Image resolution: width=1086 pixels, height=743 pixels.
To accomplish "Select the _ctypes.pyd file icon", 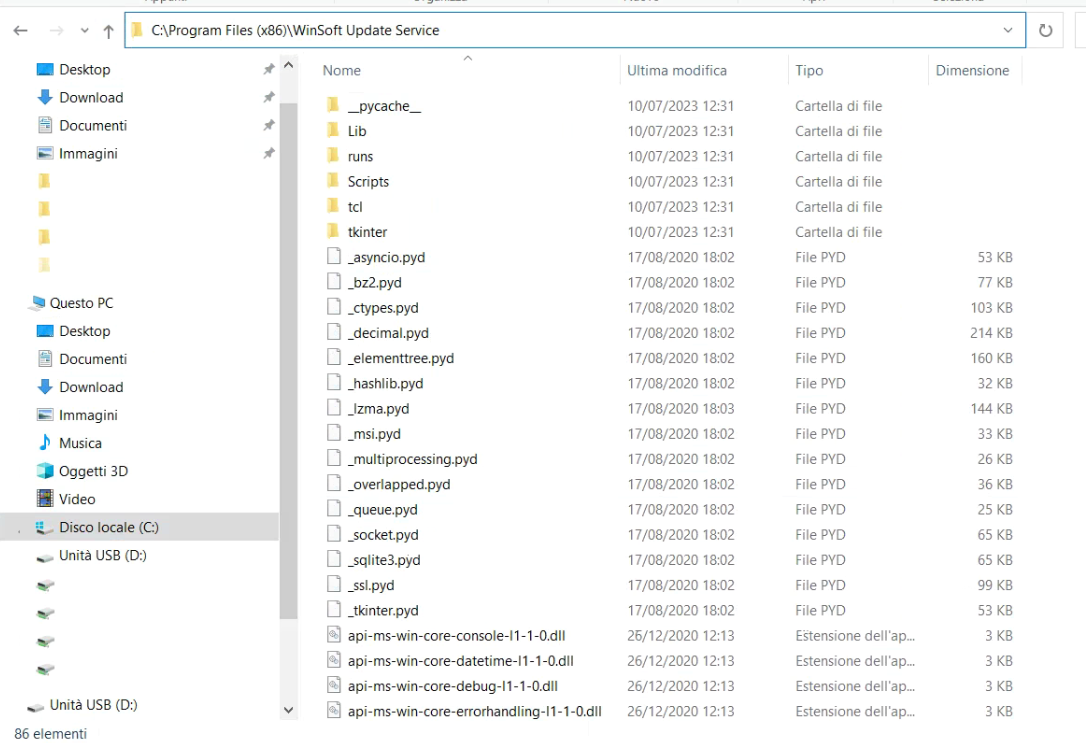I will tap(334, 307).
